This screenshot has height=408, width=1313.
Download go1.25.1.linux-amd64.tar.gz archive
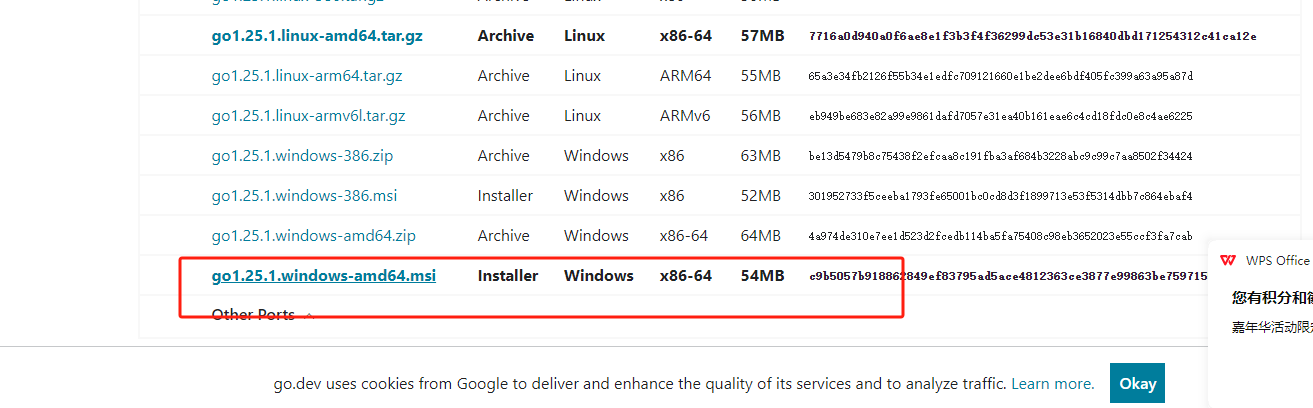click(317, 36)
